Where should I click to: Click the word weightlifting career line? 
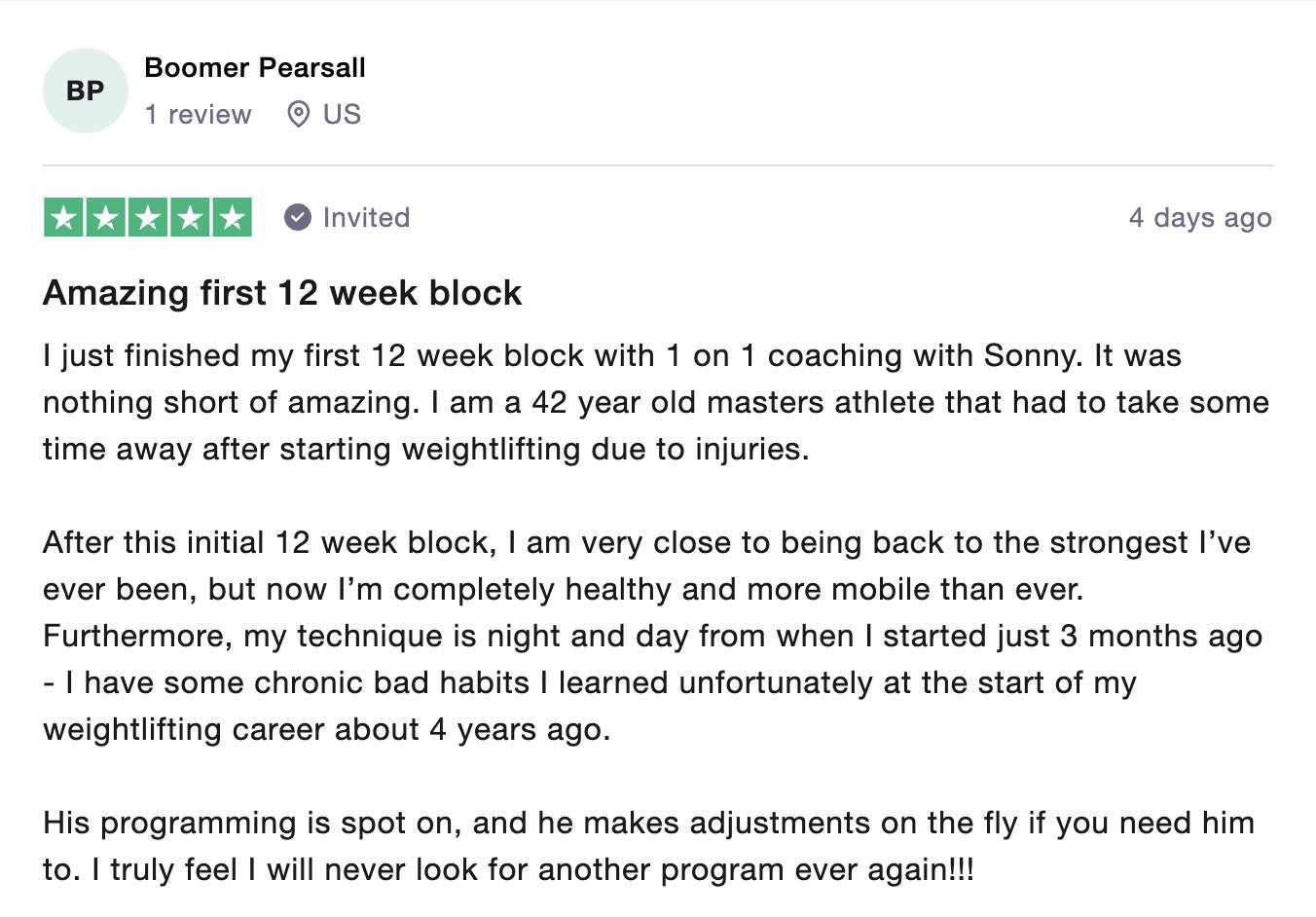(x=327, y=729)
